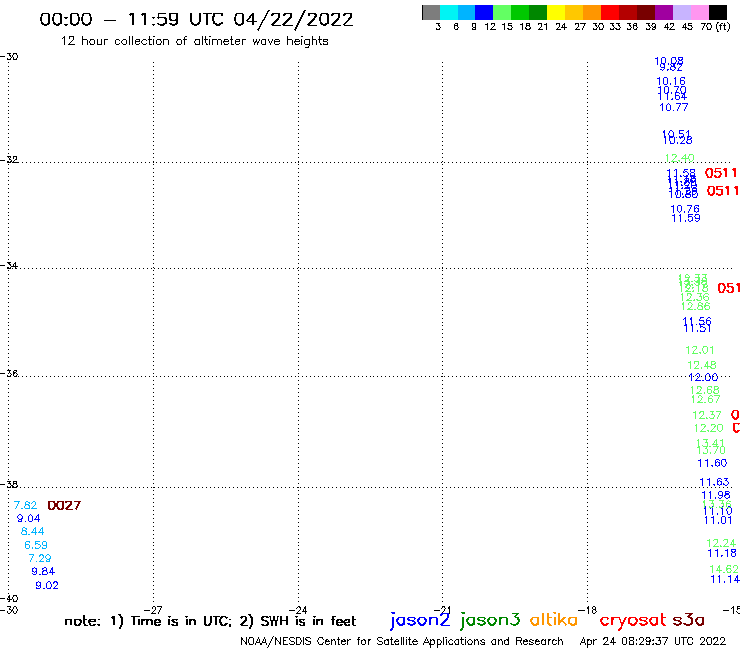Click wave height value 6.59
Screen dimensions: 740x650
tap(36, 545)
